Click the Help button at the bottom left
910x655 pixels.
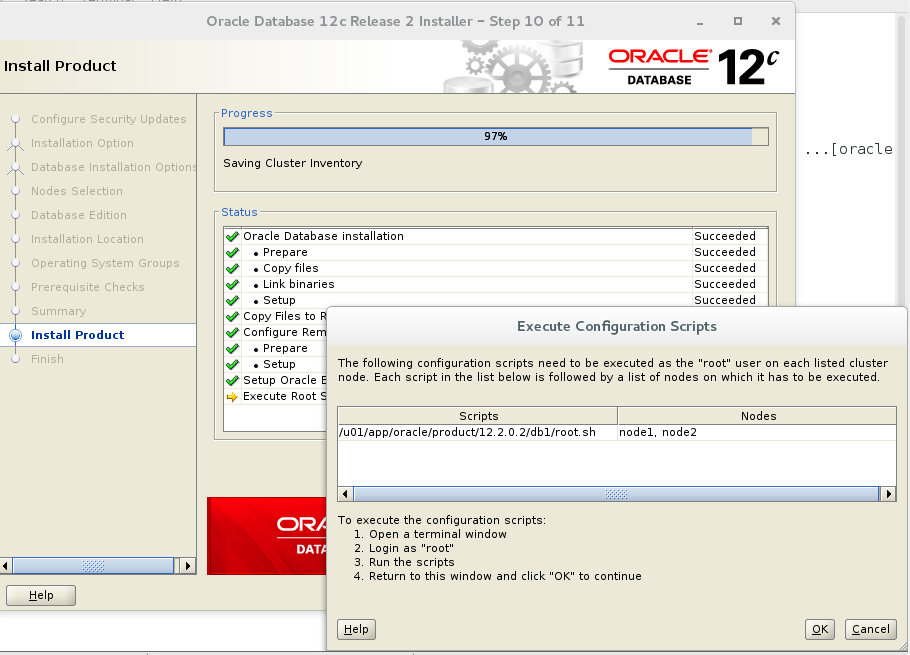coord(40,595)
